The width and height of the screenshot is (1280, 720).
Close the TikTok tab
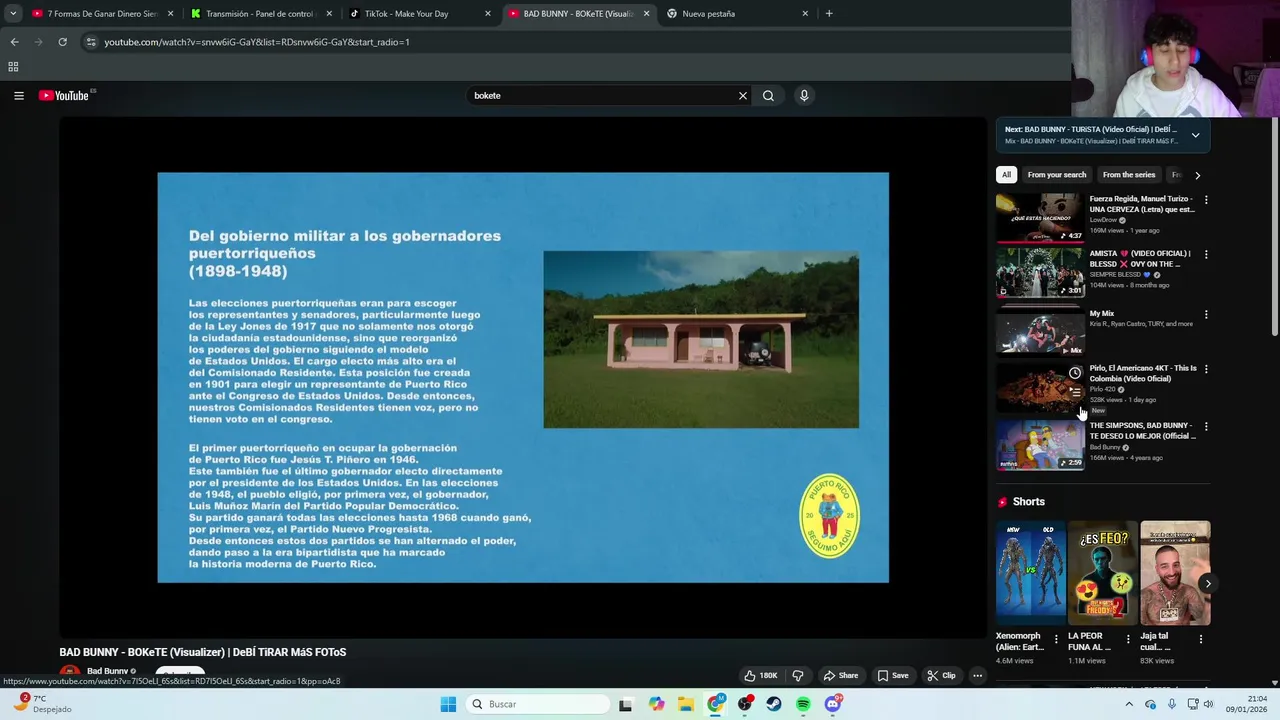point(488,14)
